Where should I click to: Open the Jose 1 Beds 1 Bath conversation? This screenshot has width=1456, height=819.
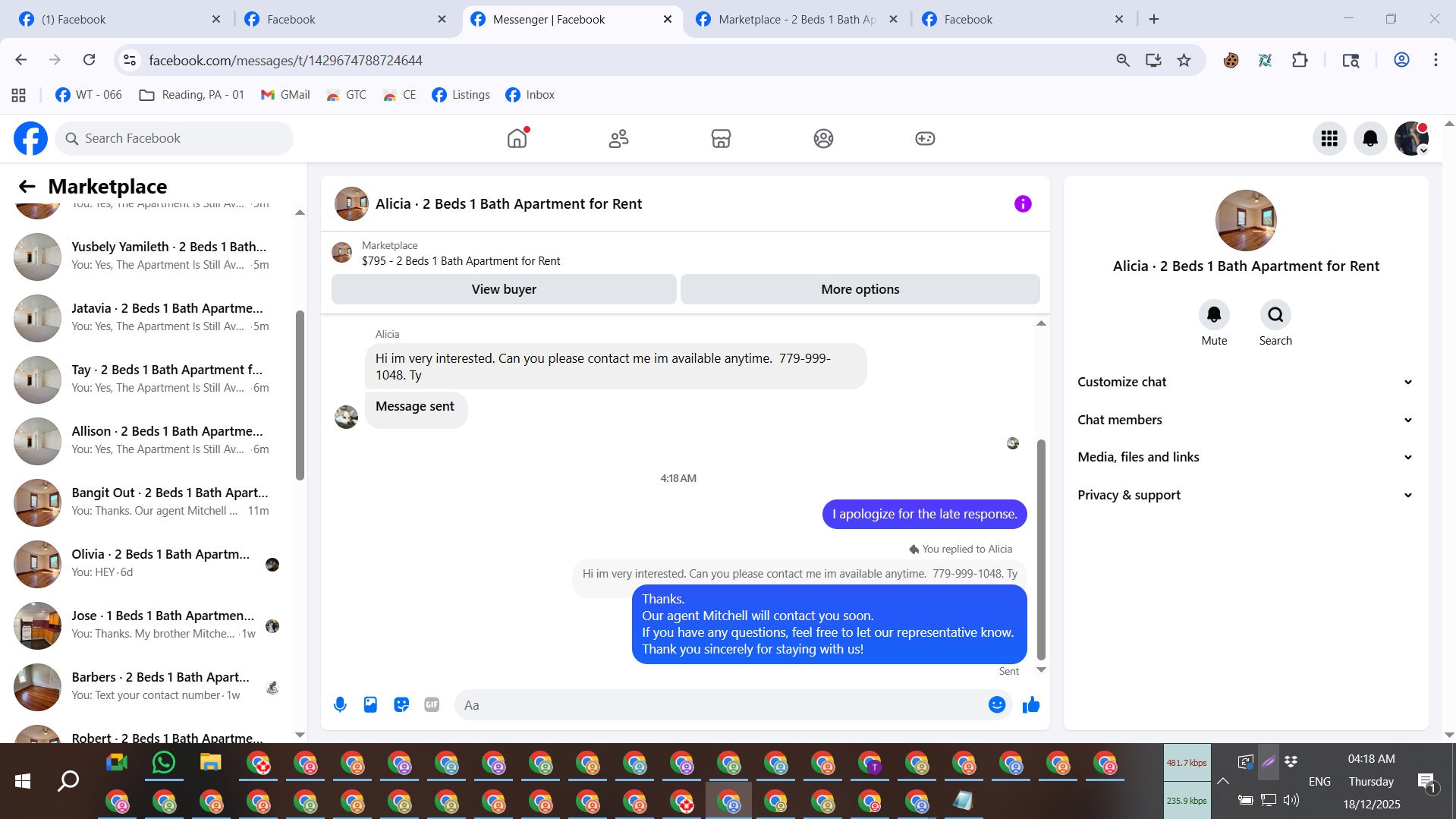click(149, 625)
